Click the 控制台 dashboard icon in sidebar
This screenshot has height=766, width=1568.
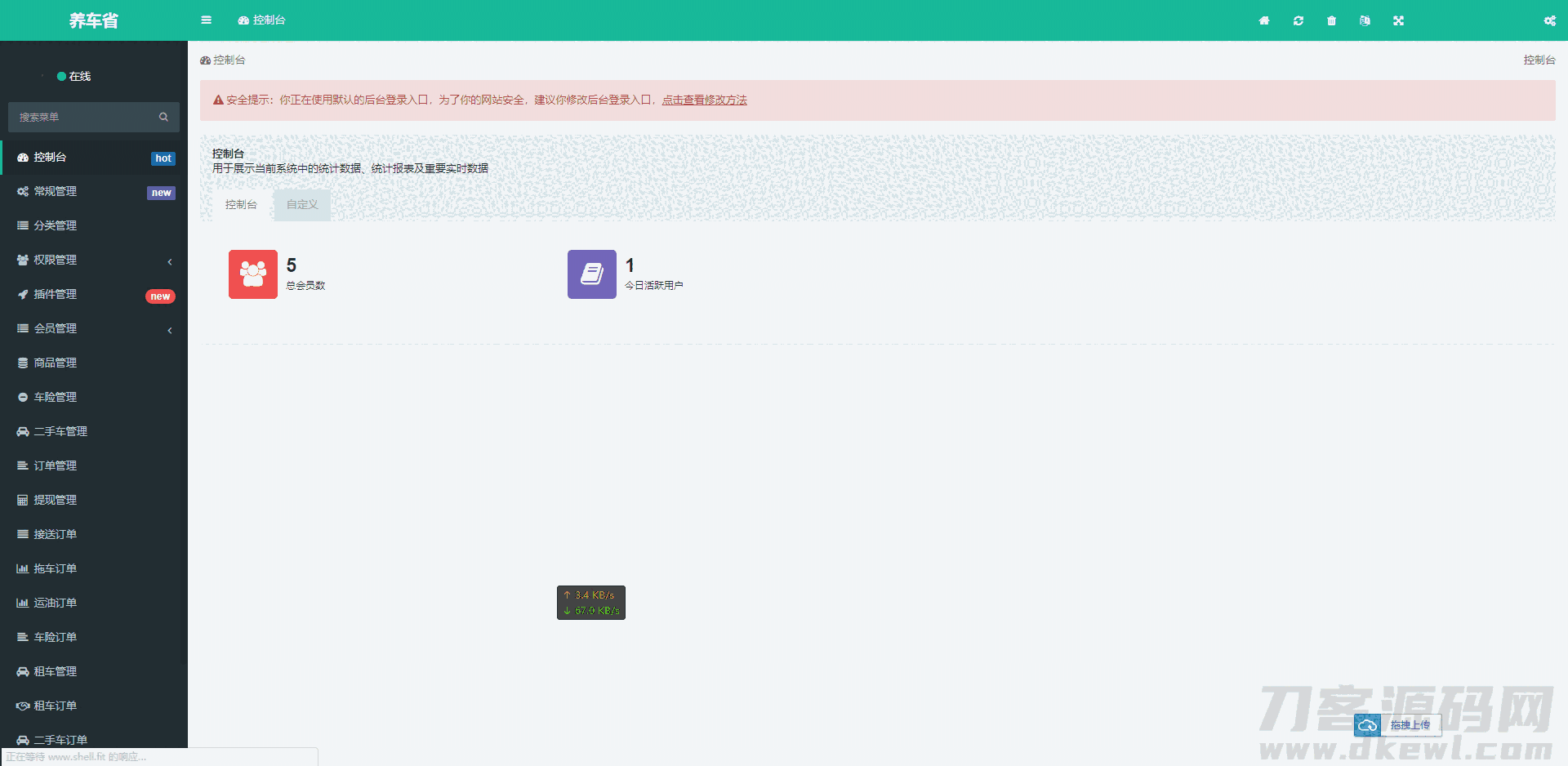23,158
